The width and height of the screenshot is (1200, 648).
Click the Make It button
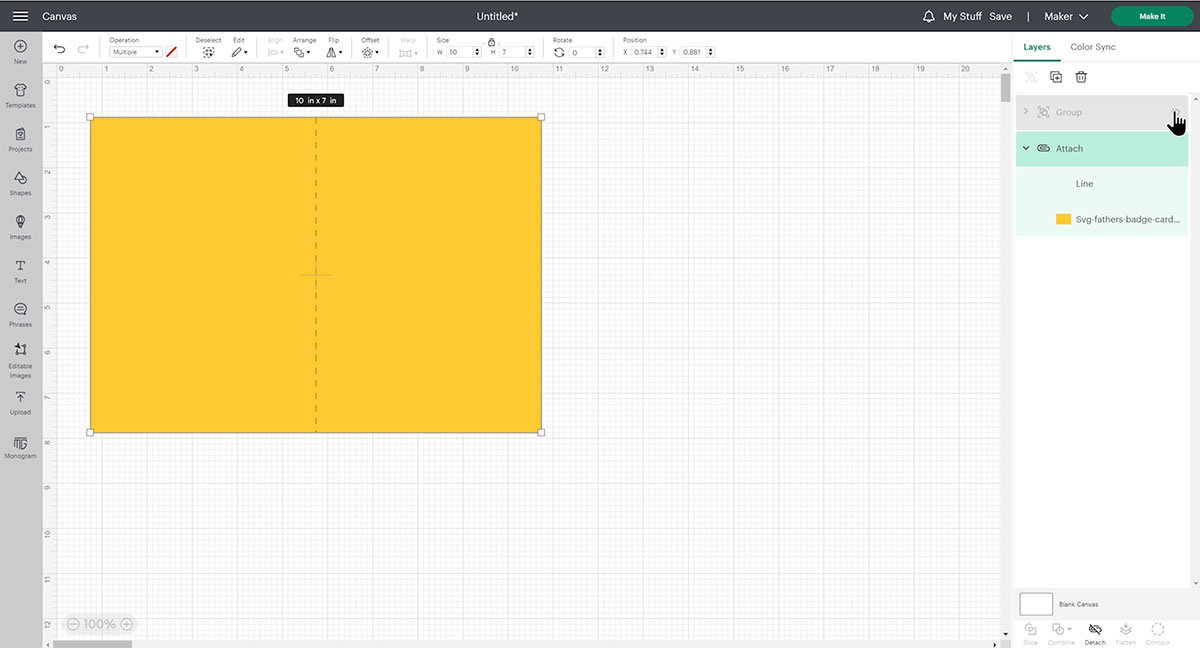pyautogui.click(x=1151, y=16)
